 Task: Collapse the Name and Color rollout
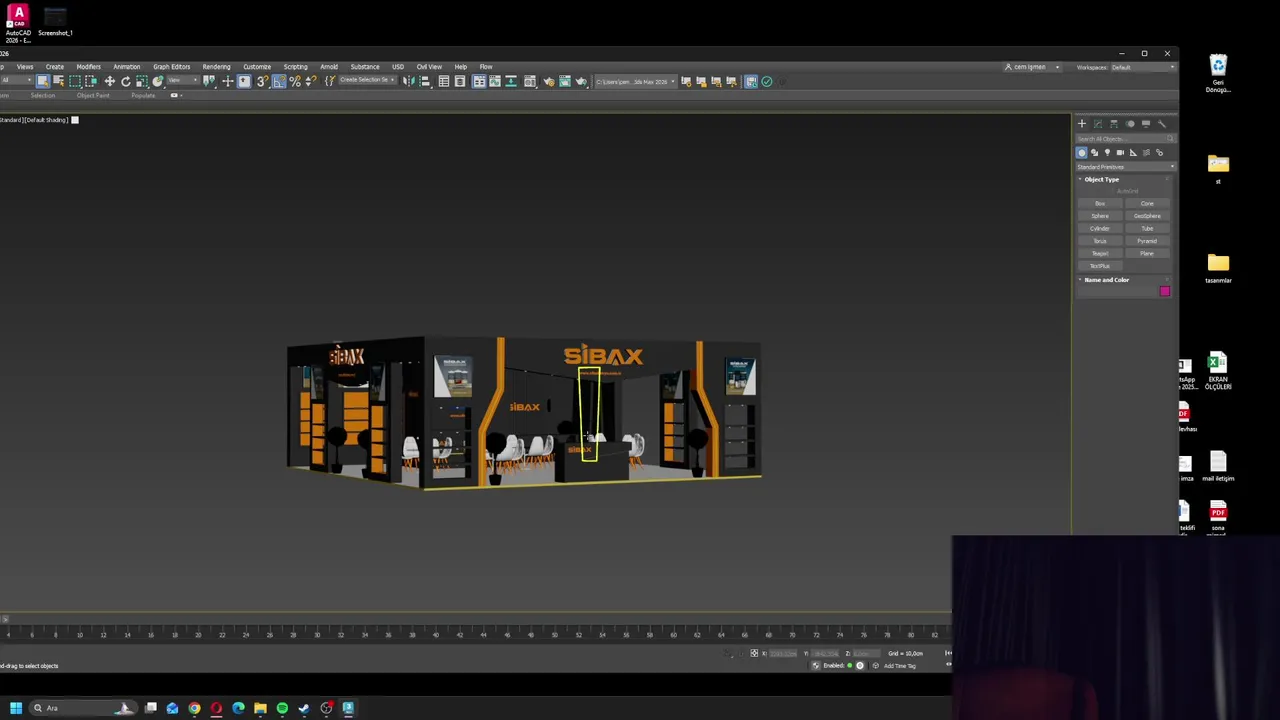1105,280
